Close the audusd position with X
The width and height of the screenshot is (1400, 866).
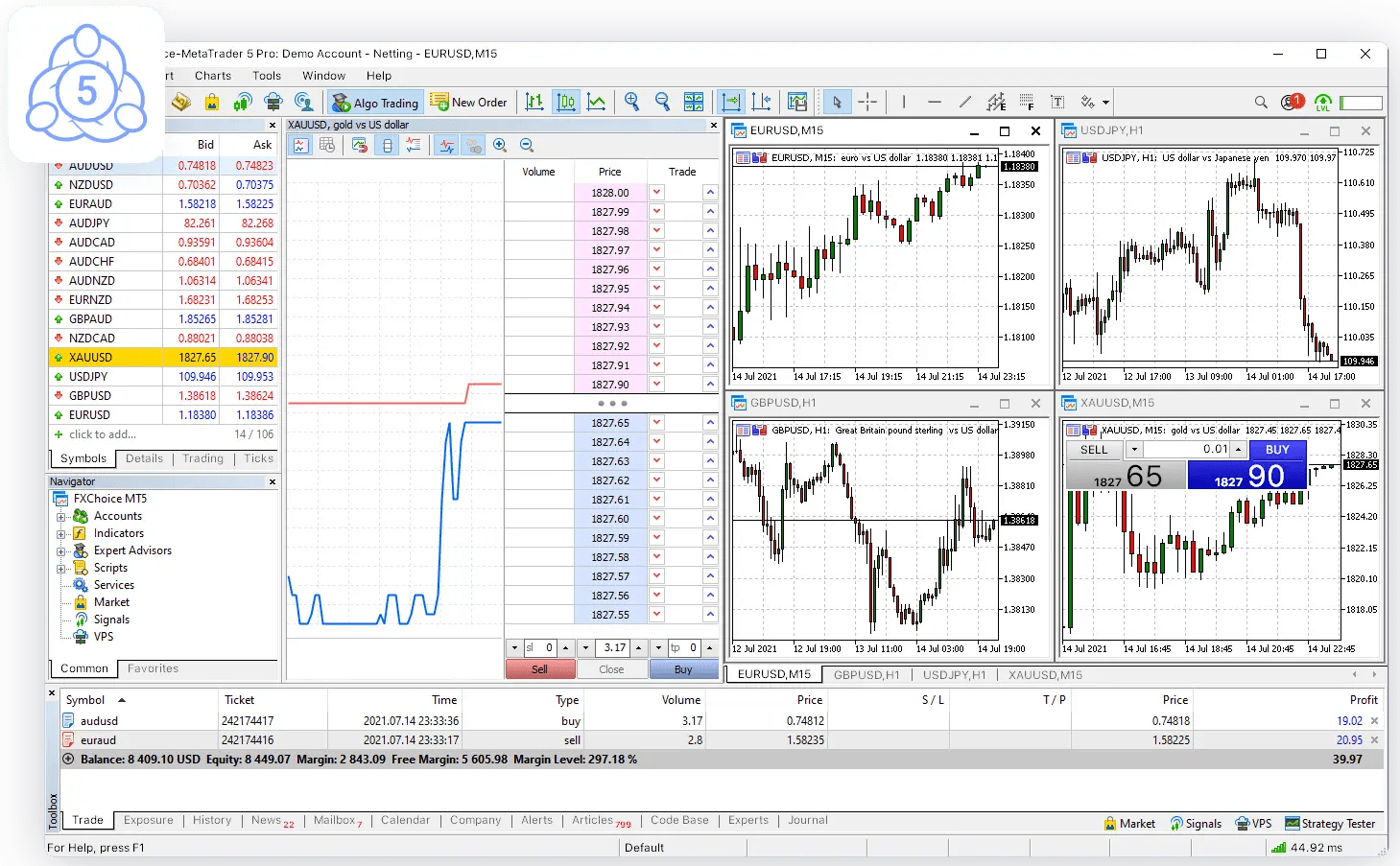(x=1374, y=721)
